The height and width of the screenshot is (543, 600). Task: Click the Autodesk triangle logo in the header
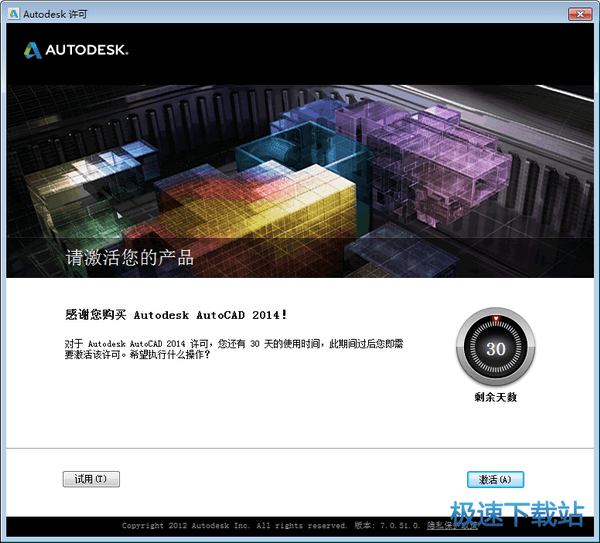[32, 49]
